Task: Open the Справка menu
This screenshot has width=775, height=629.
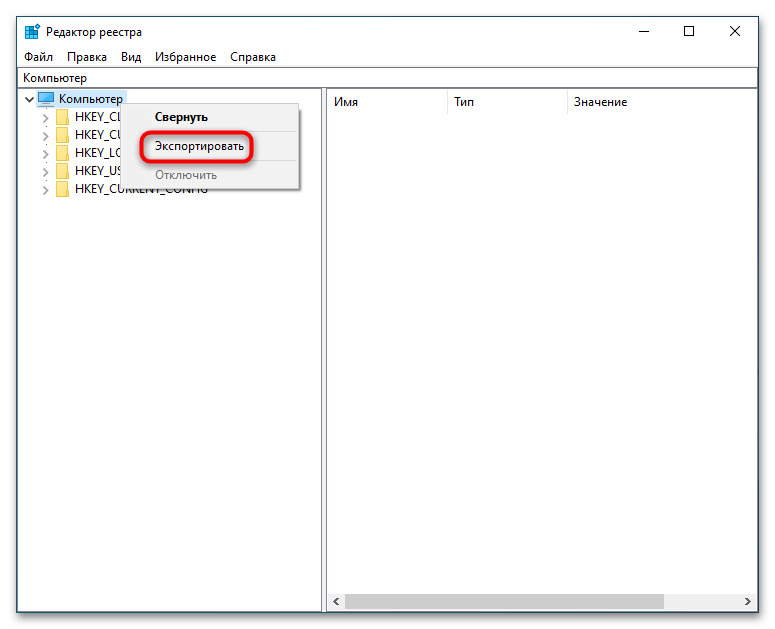Action: pyautogui.click(x=253, y=57)
